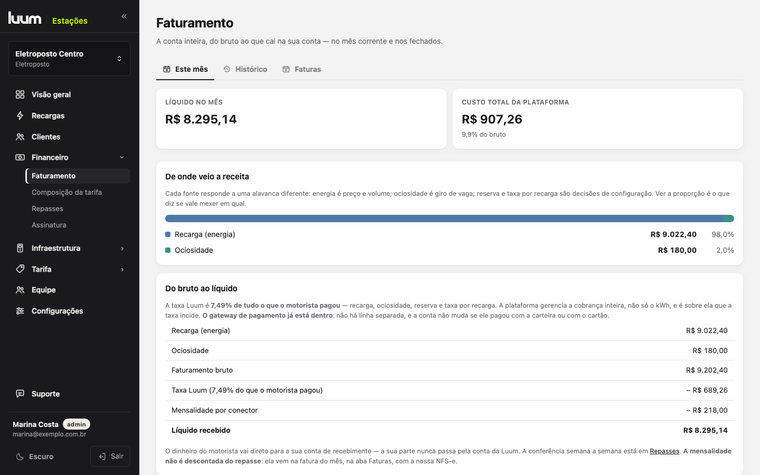Open Repasses in the sidebar
The height and width of the screenshot is (475, 760).
tap(48, 209)
